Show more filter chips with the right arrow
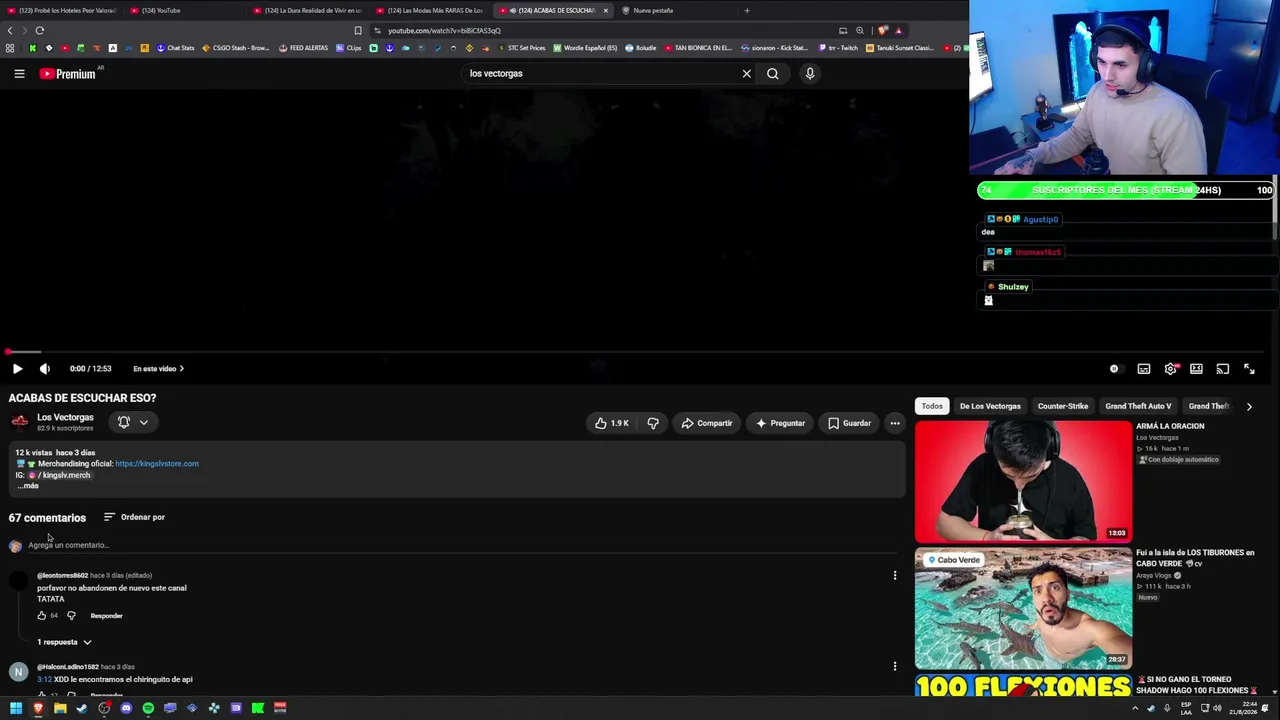 click(x=1249, y=406)
